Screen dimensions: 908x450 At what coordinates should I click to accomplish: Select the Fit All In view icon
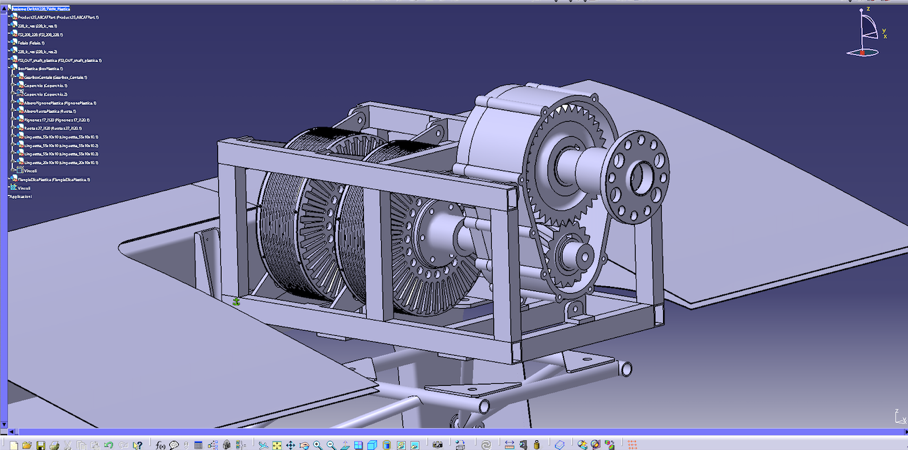(277, 445)
